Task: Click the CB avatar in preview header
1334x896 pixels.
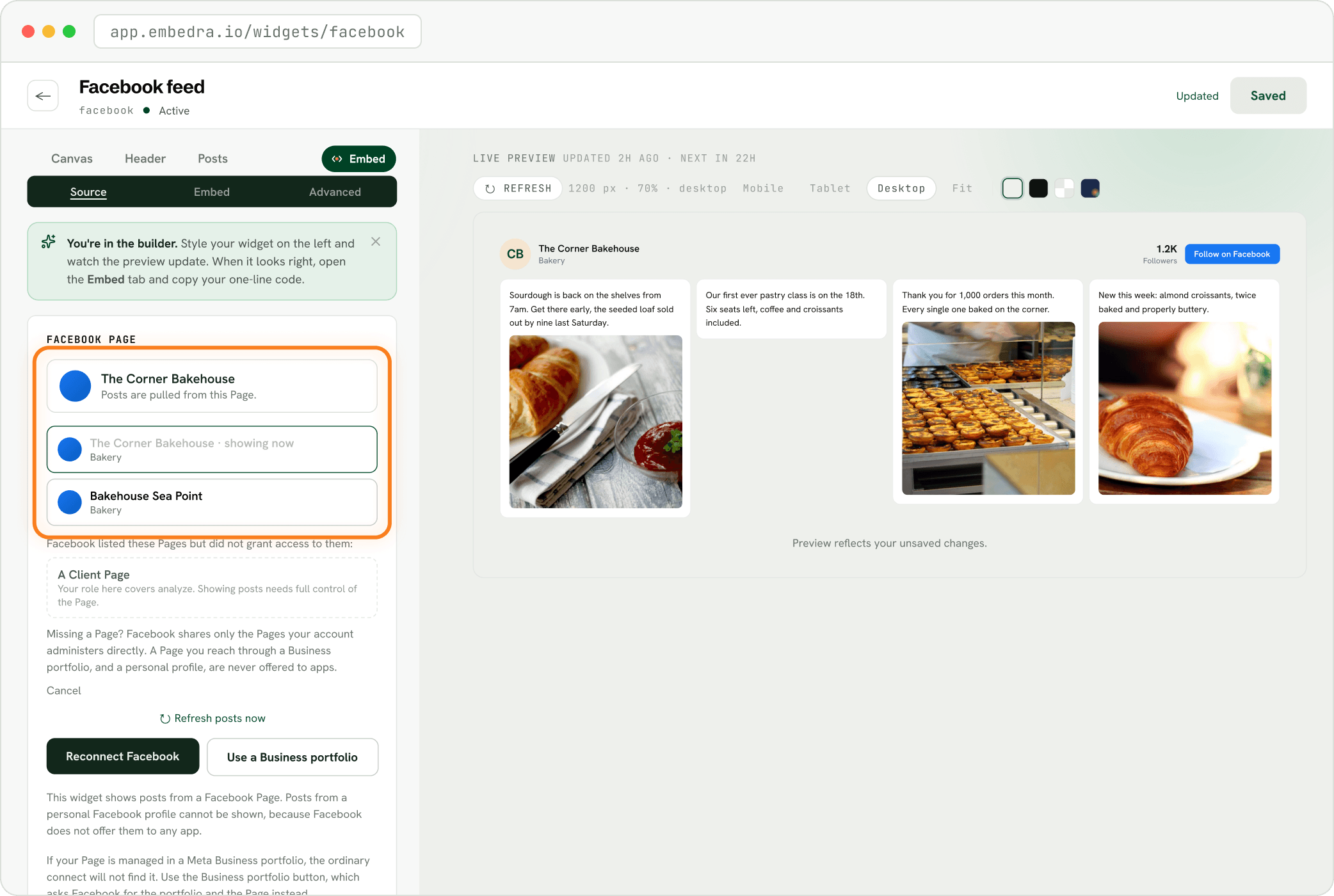Action: tap(515, 254)
